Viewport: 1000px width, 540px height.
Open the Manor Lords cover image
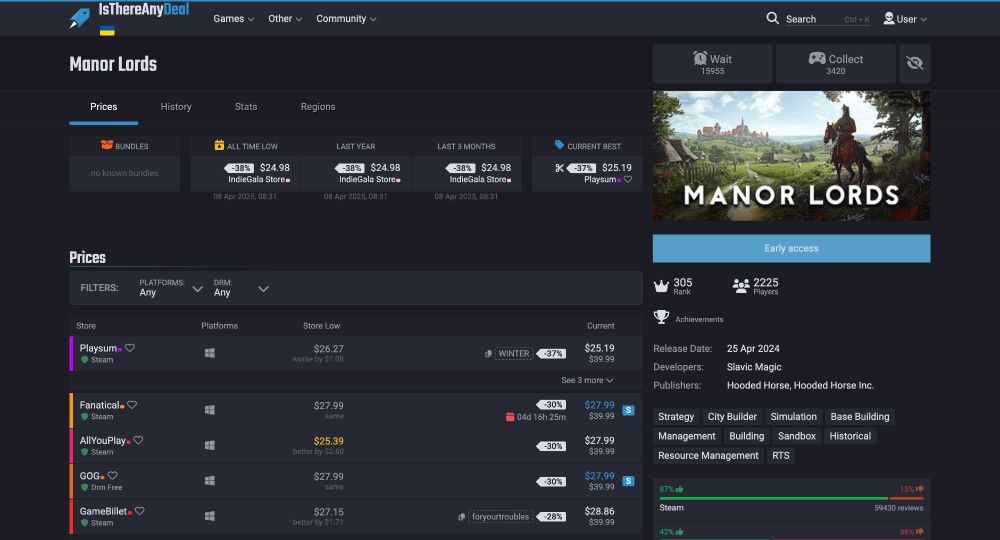pos(791,156)
